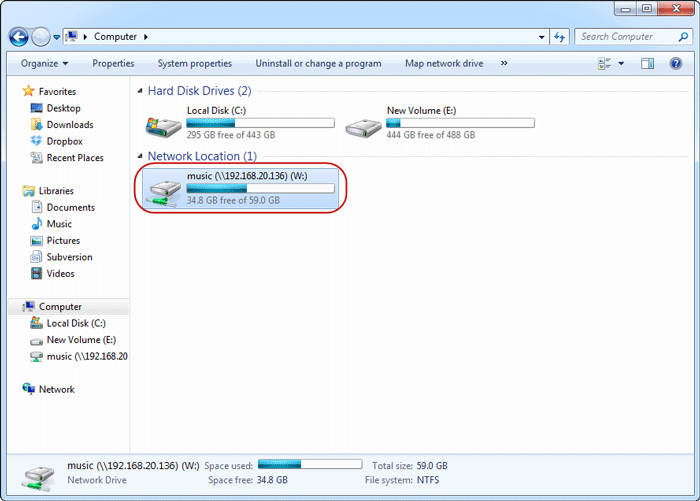Image resolution: width=700 pixels, height=501 pixels.
Task: Click the Network Location (1) heading
Action: click(202, 156)
